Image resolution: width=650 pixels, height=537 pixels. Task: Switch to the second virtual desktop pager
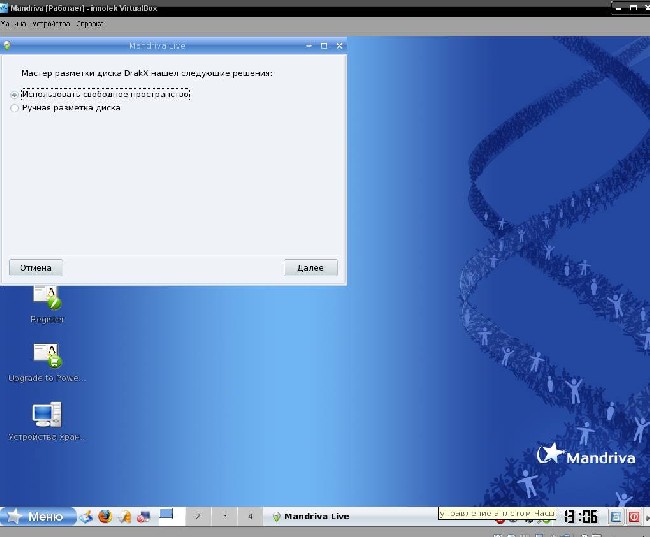point(198,516)
